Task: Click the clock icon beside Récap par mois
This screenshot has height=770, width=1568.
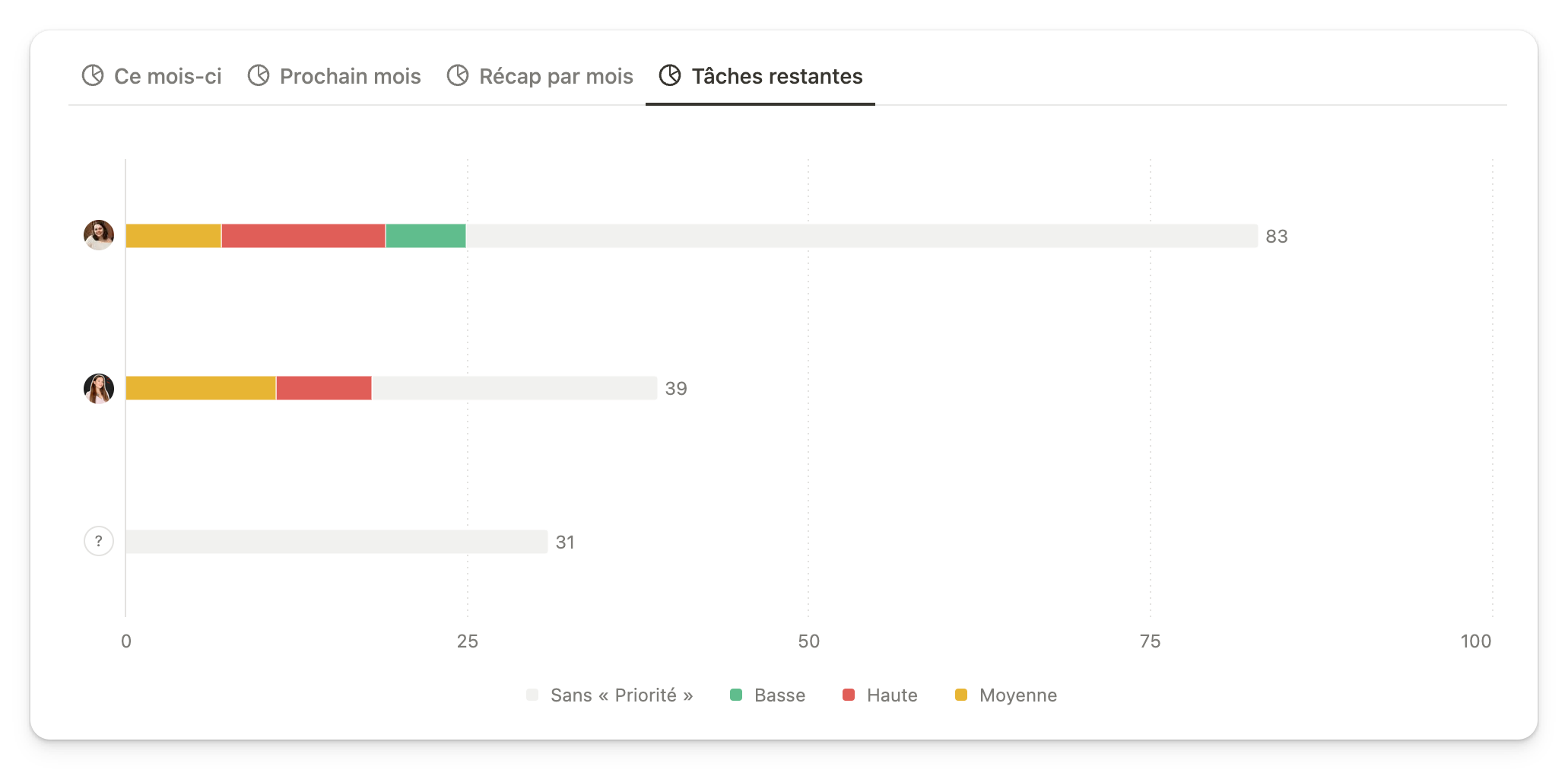Action: click(457, 75)
